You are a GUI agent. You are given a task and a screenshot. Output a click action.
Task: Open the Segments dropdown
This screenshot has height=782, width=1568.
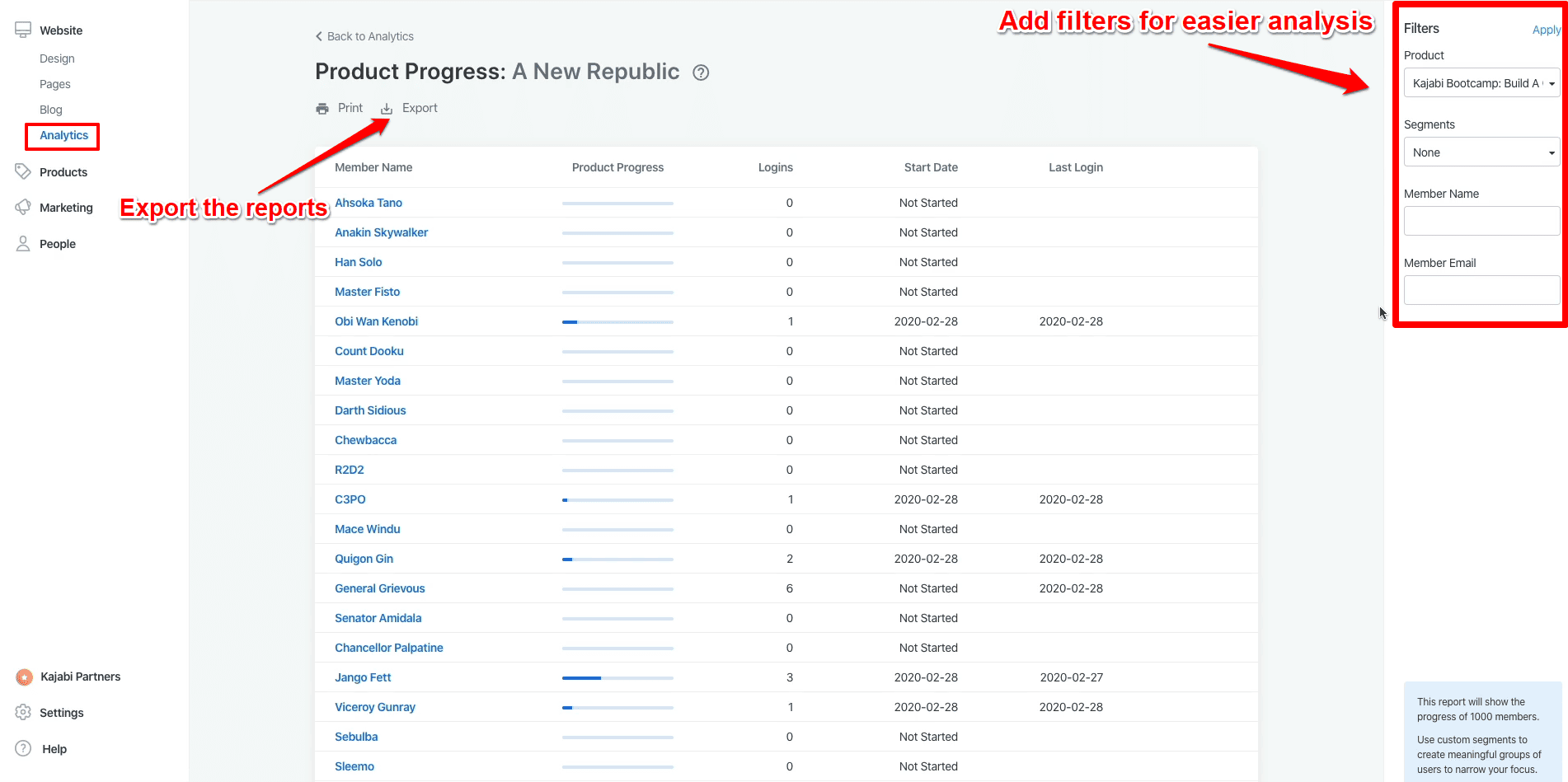1481,152
